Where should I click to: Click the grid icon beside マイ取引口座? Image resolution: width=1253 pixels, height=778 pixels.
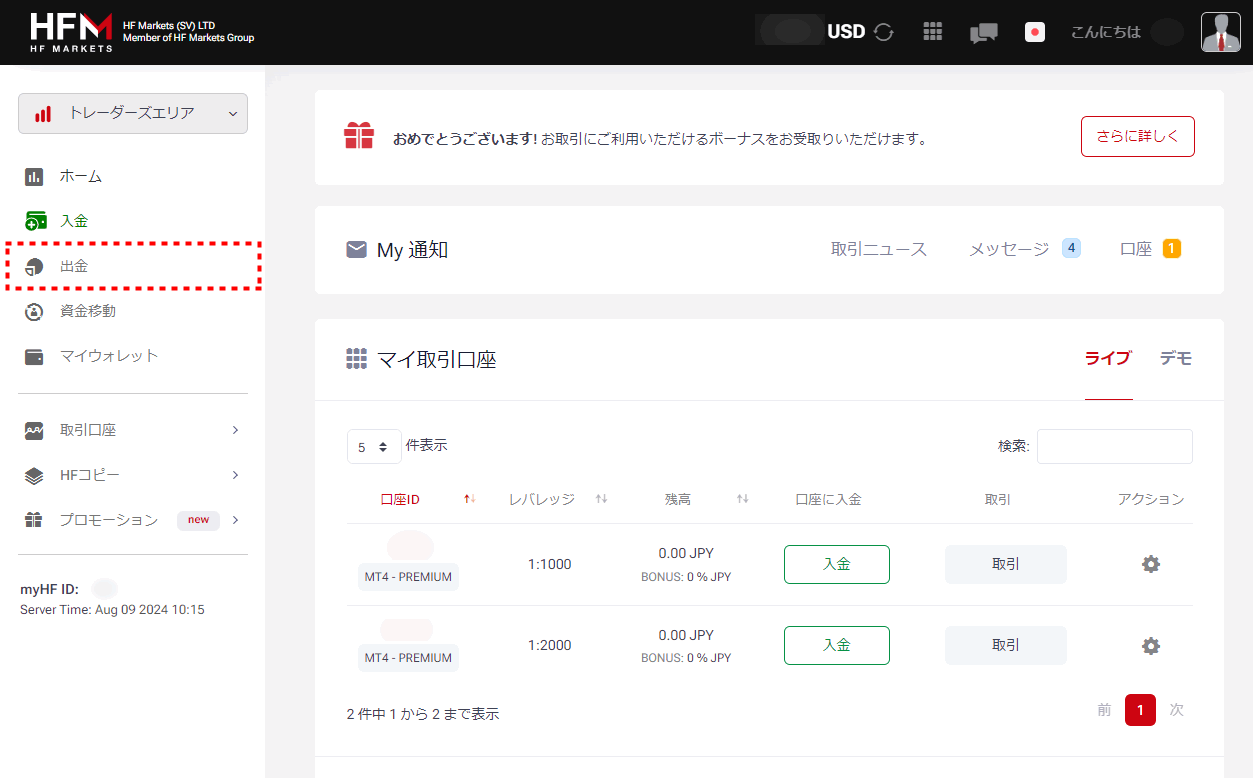coord(356,358)
